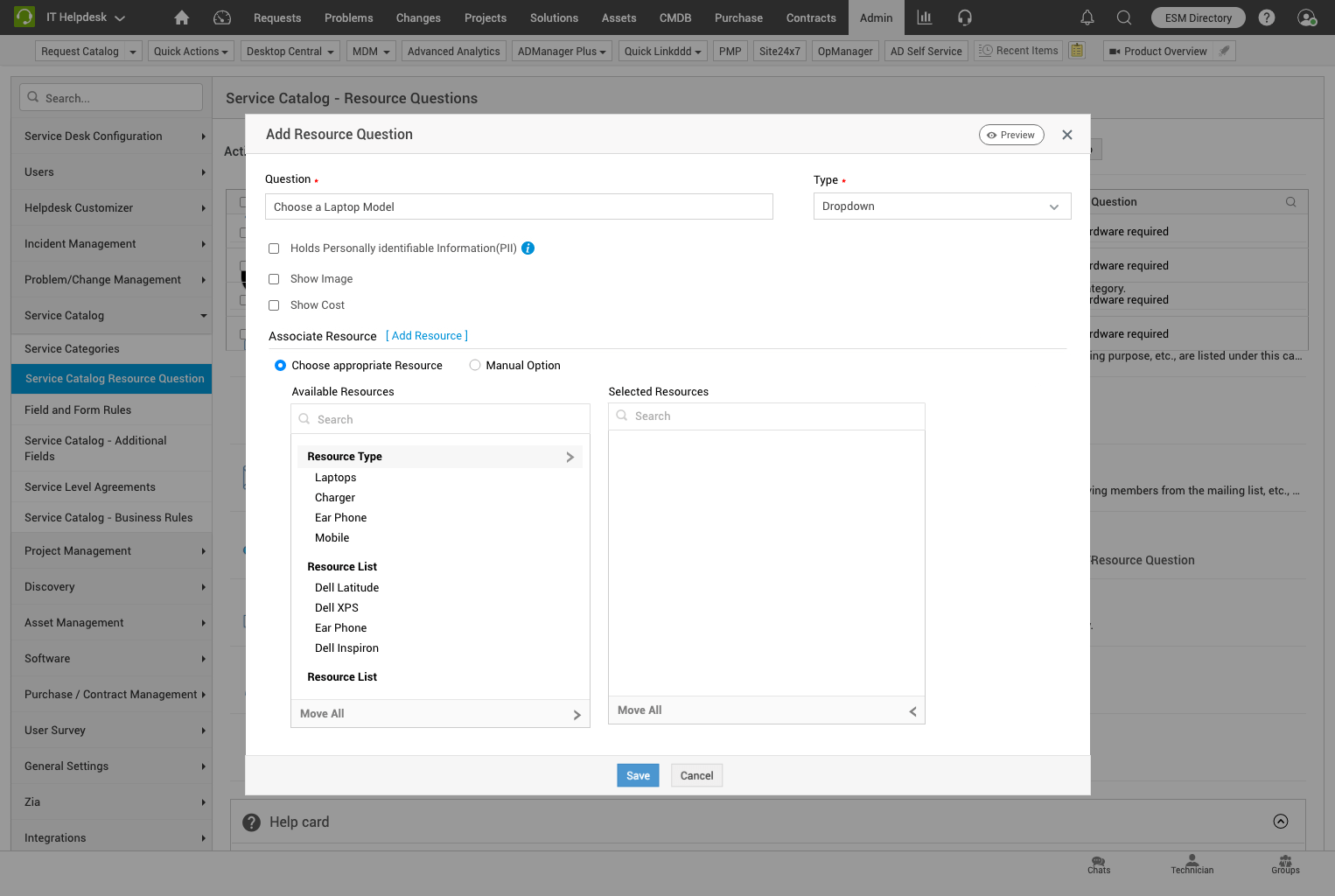Enable Holds Personally identifiable Information checkbox
This screenshot has width=1335, height=896.
(274, 248)
